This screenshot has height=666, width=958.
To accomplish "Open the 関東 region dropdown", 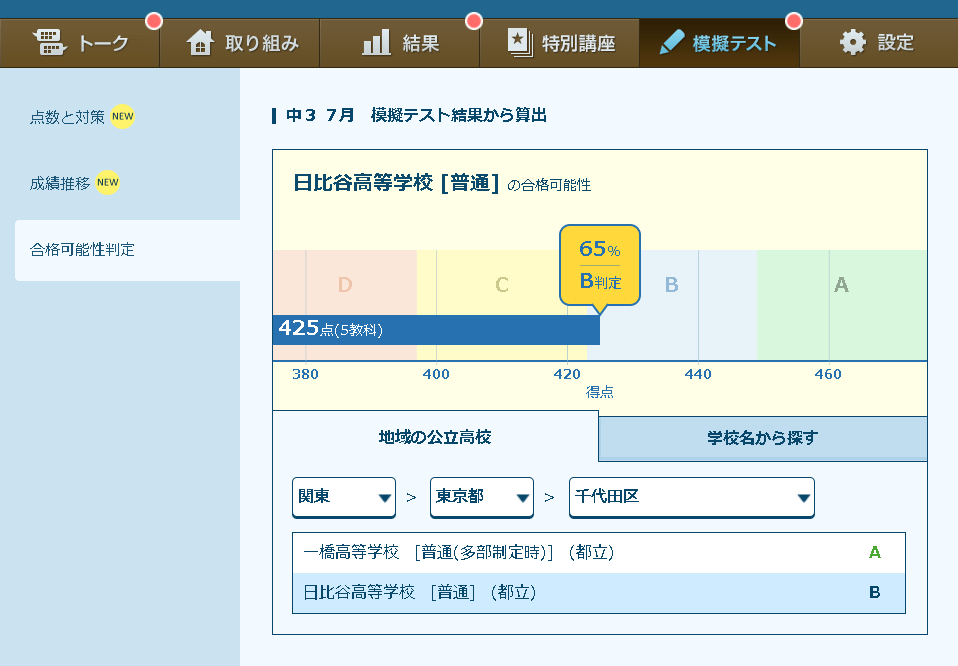I will coord(344,497).
